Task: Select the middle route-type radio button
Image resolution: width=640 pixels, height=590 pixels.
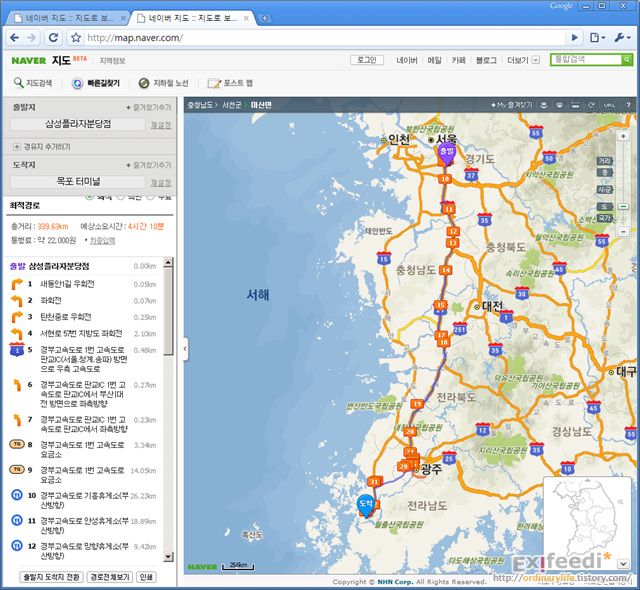Action: 121,197
